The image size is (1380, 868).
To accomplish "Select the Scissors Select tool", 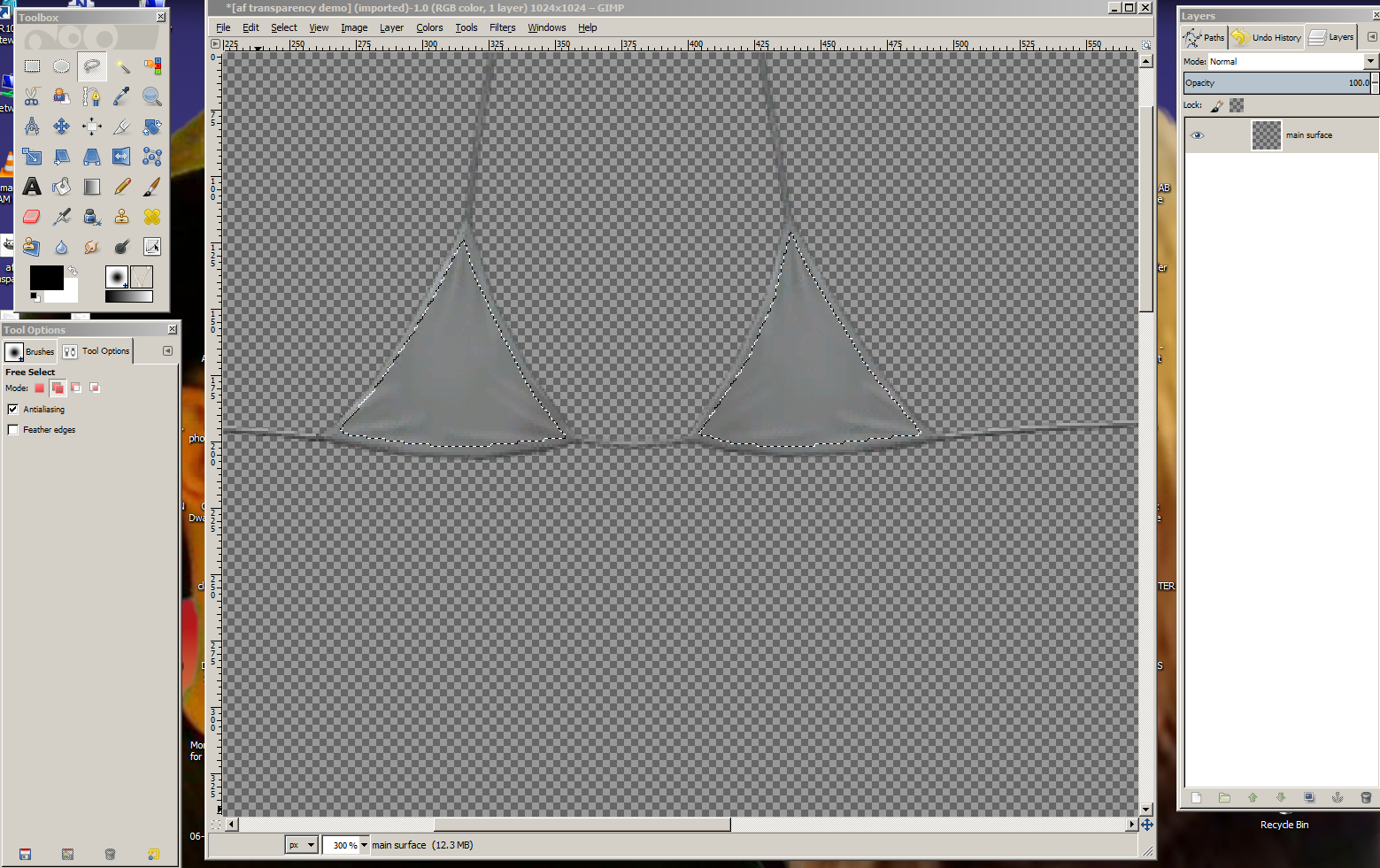I will coord(32,96).
